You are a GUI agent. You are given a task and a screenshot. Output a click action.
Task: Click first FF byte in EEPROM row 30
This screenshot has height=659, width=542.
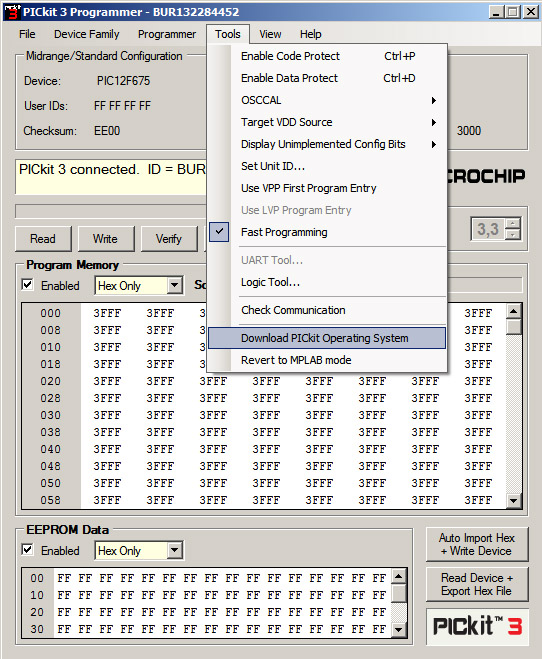[x=64, y=629]
